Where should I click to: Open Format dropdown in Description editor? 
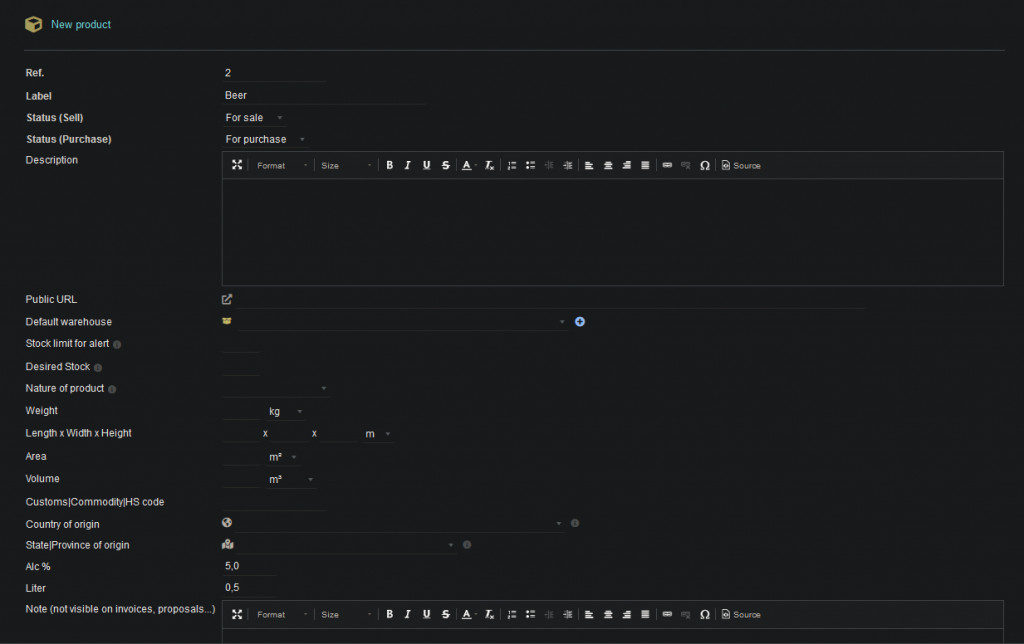(281, 165)
